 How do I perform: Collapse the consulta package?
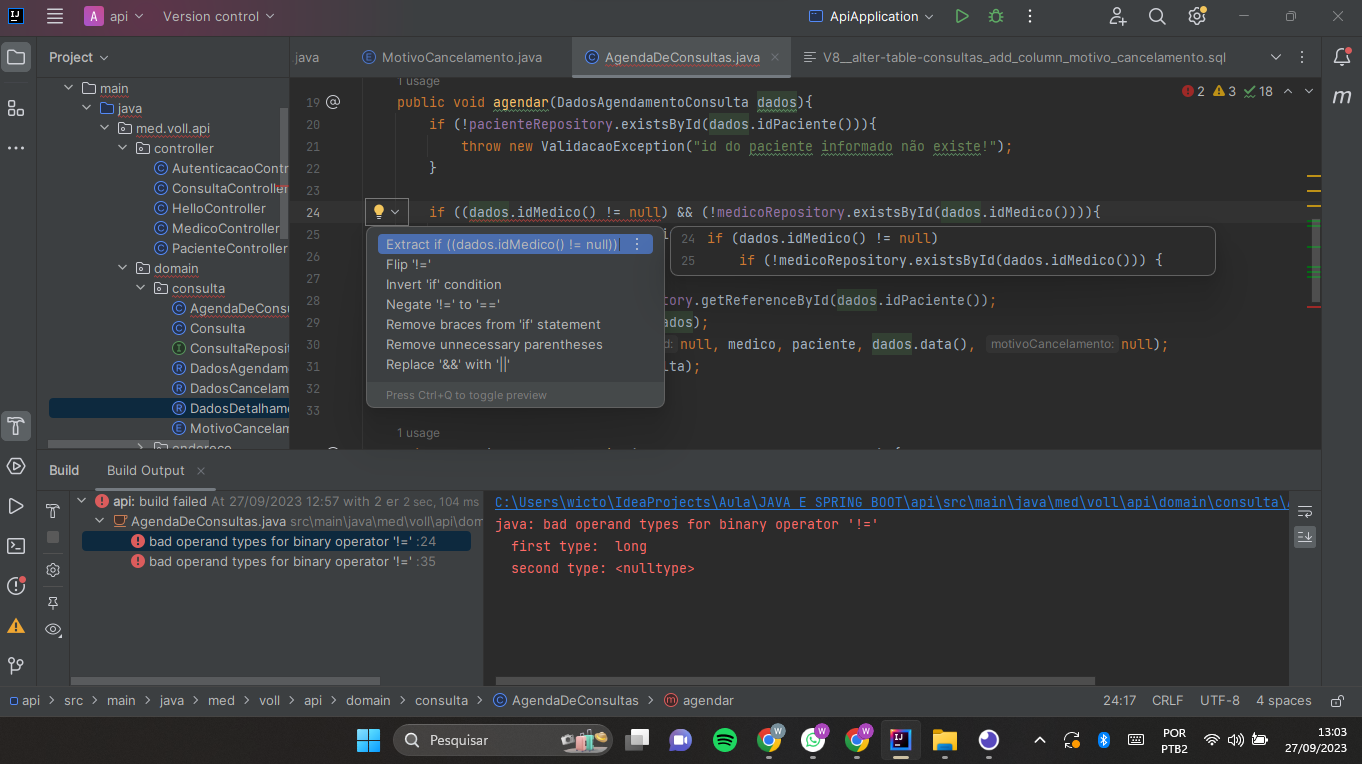141,288
